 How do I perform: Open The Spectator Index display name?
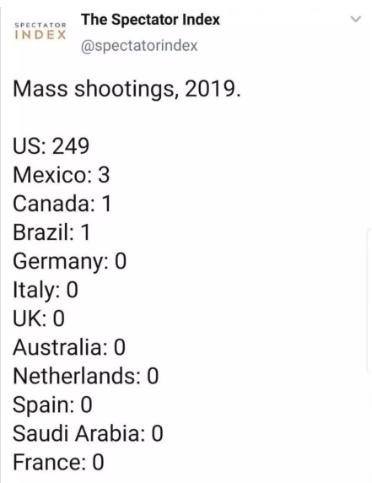click(151, 20)
